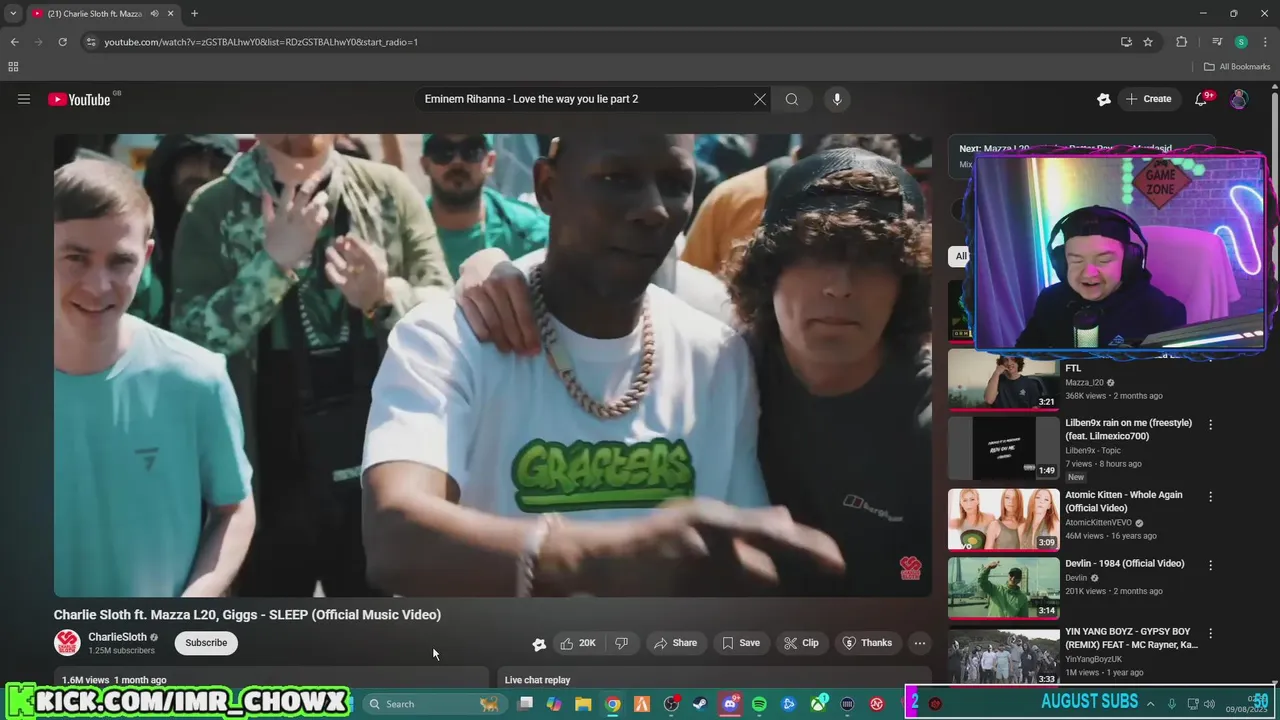Share the SLEEP music video
Screen dimensions: 1280x720
point(675,643)
